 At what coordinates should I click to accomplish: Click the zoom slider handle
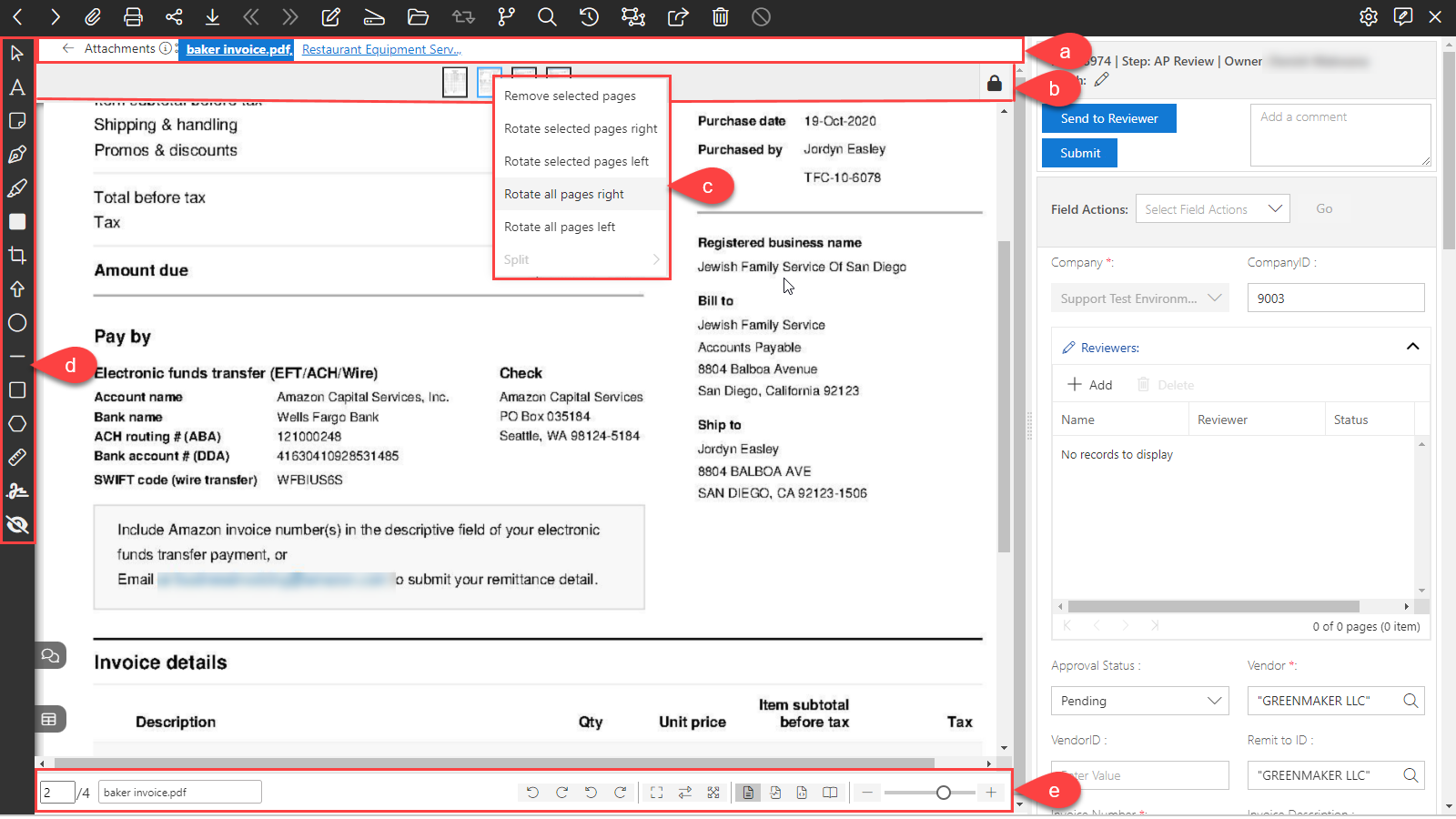click(944, 793)
